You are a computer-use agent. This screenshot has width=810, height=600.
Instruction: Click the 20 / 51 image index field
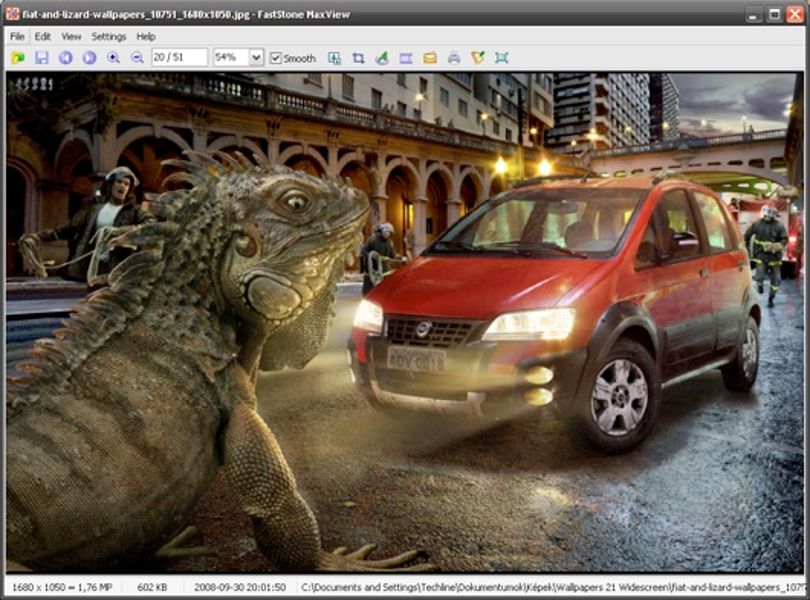(179, 57)
